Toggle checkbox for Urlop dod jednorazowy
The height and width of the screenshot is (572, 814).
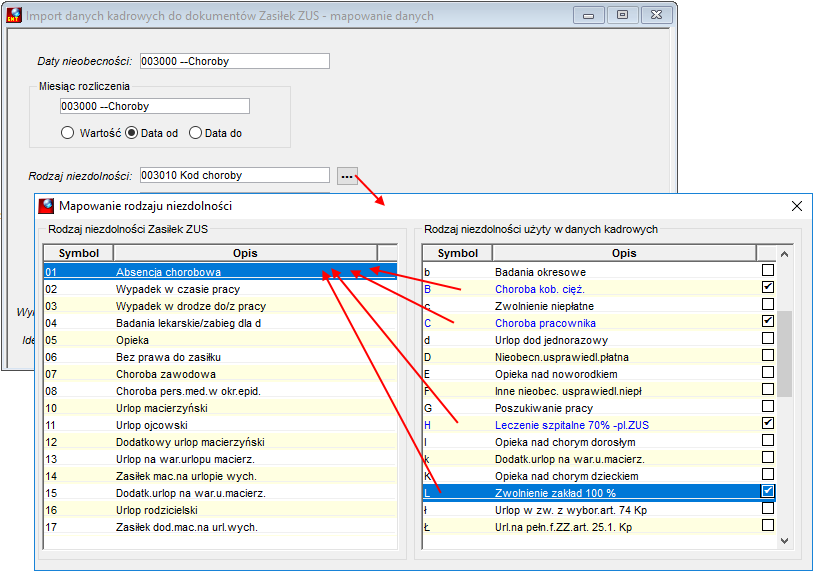768,338
